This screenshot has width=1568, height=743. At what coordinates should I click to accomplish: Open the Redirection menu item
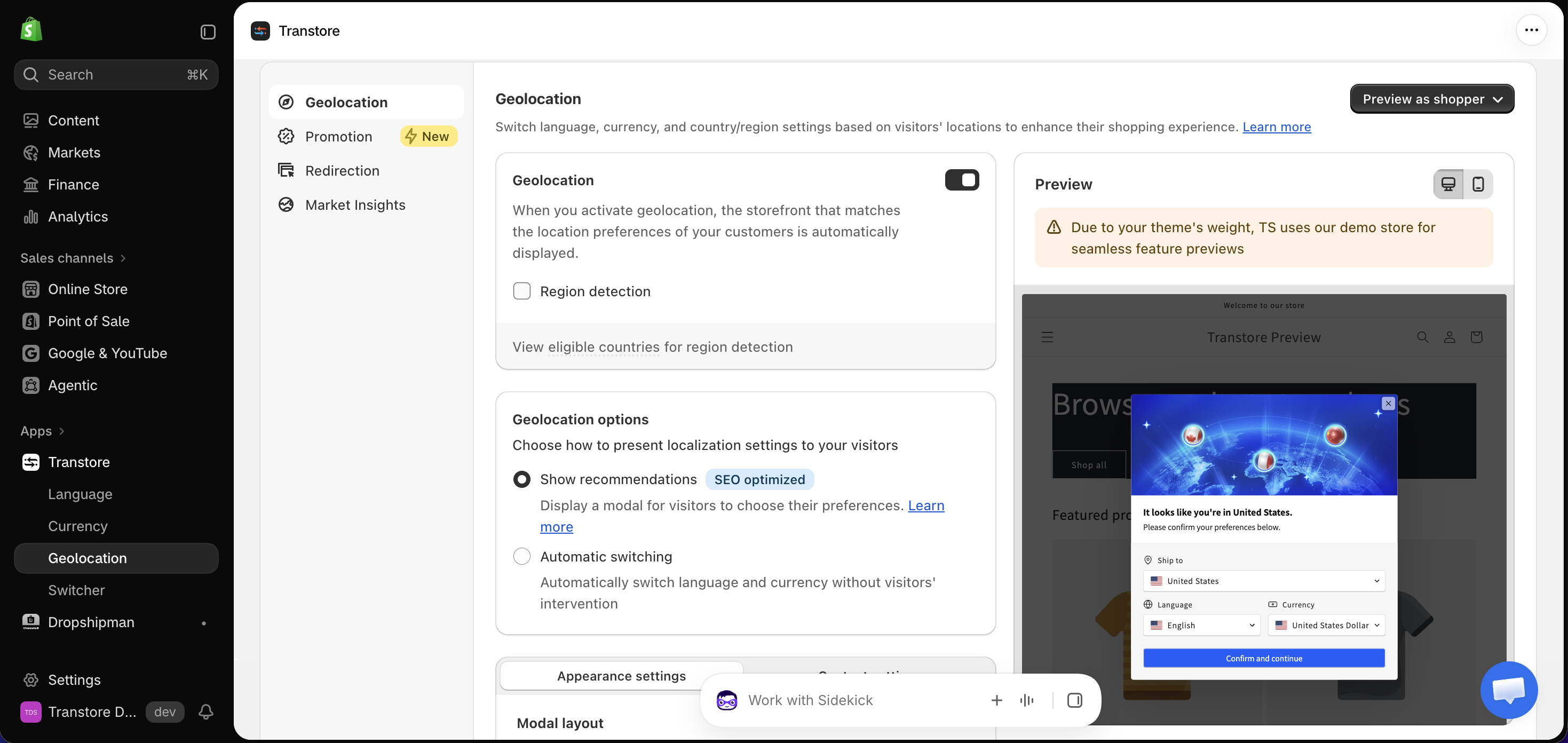366,170
